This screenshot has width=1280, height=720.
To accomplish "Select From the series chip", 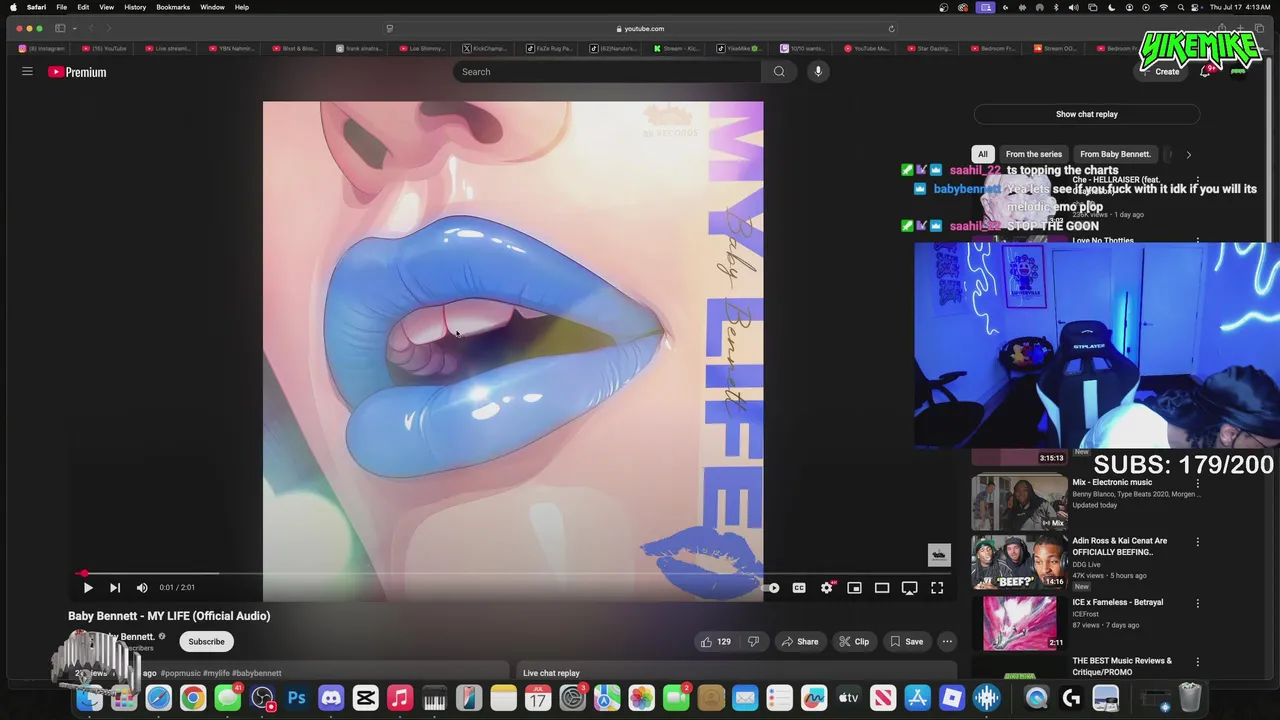I will click(1034, 154).
